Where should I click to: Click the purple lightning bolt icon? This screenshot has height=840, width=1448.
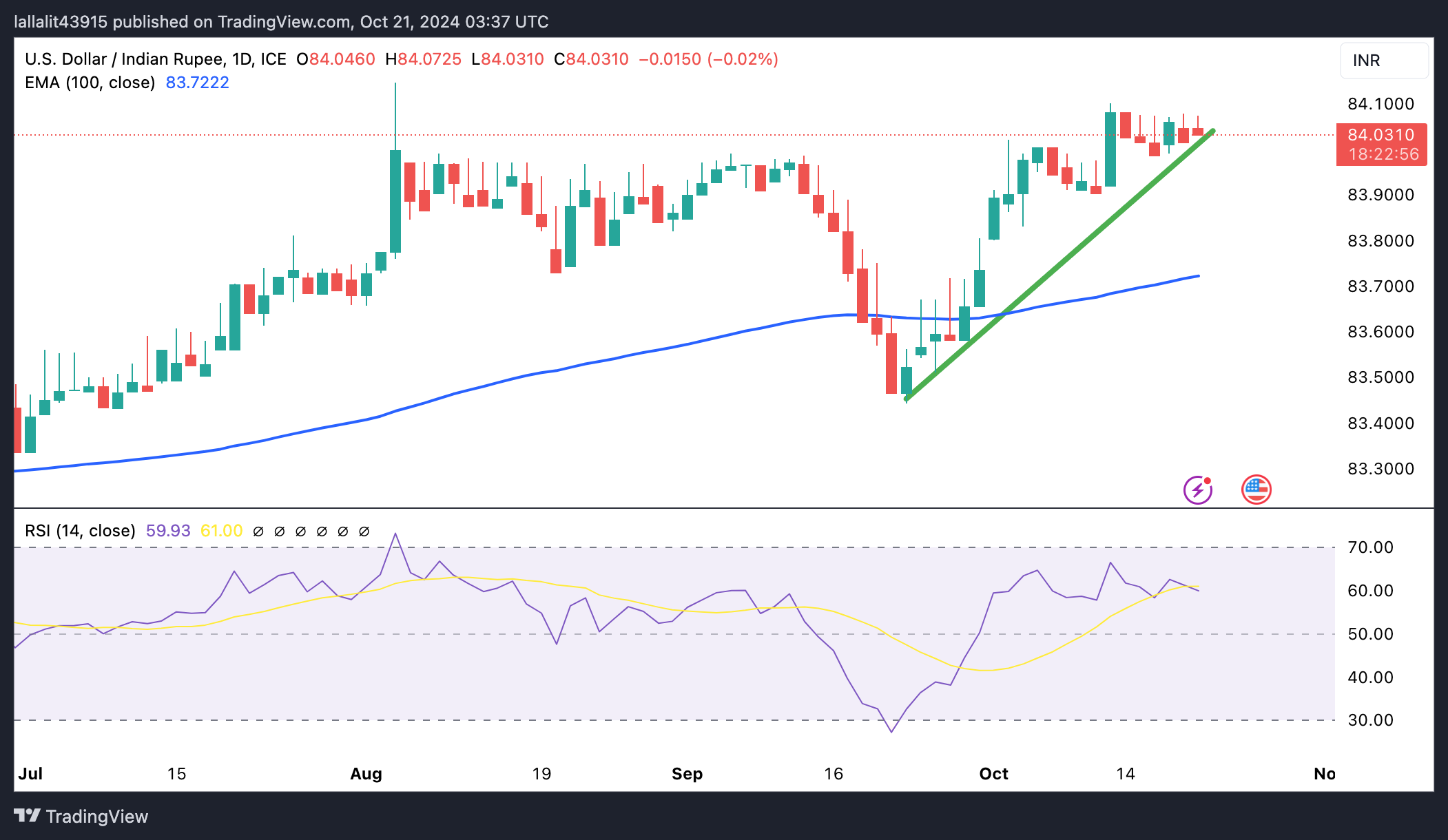coord(1197,490)
